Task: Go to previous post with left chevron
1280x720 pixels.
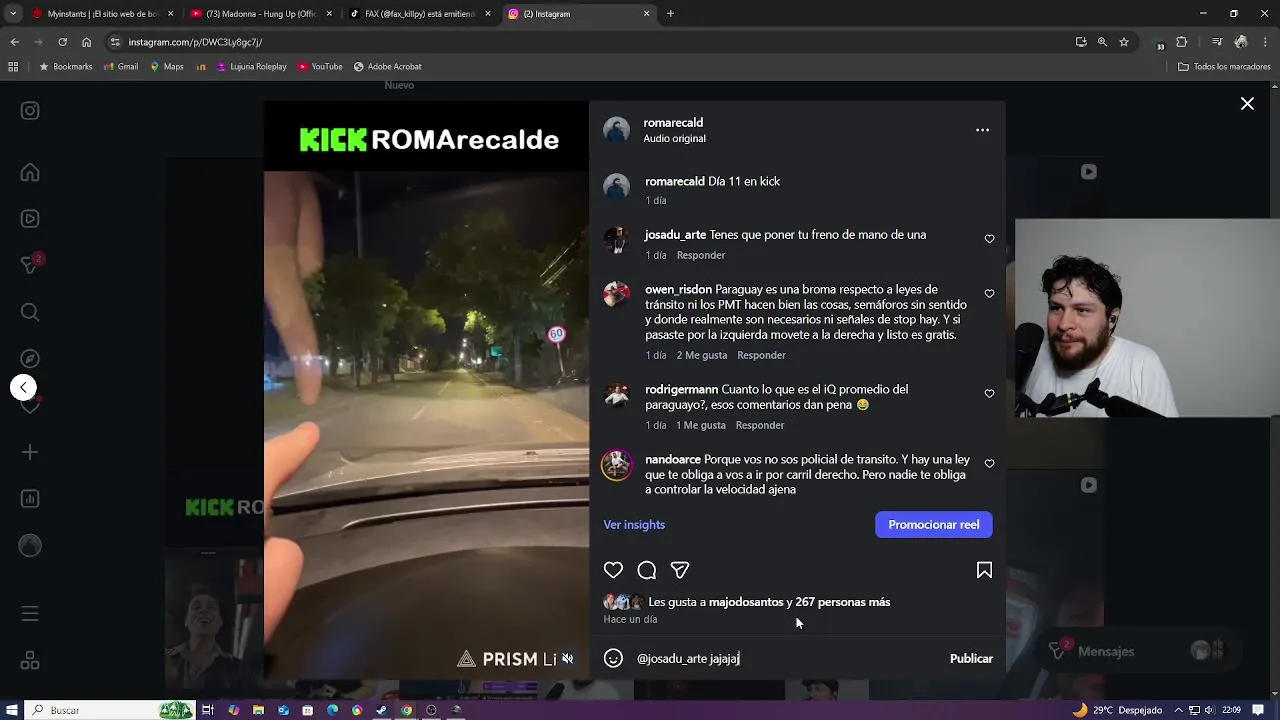Action: tap(23, 387)
